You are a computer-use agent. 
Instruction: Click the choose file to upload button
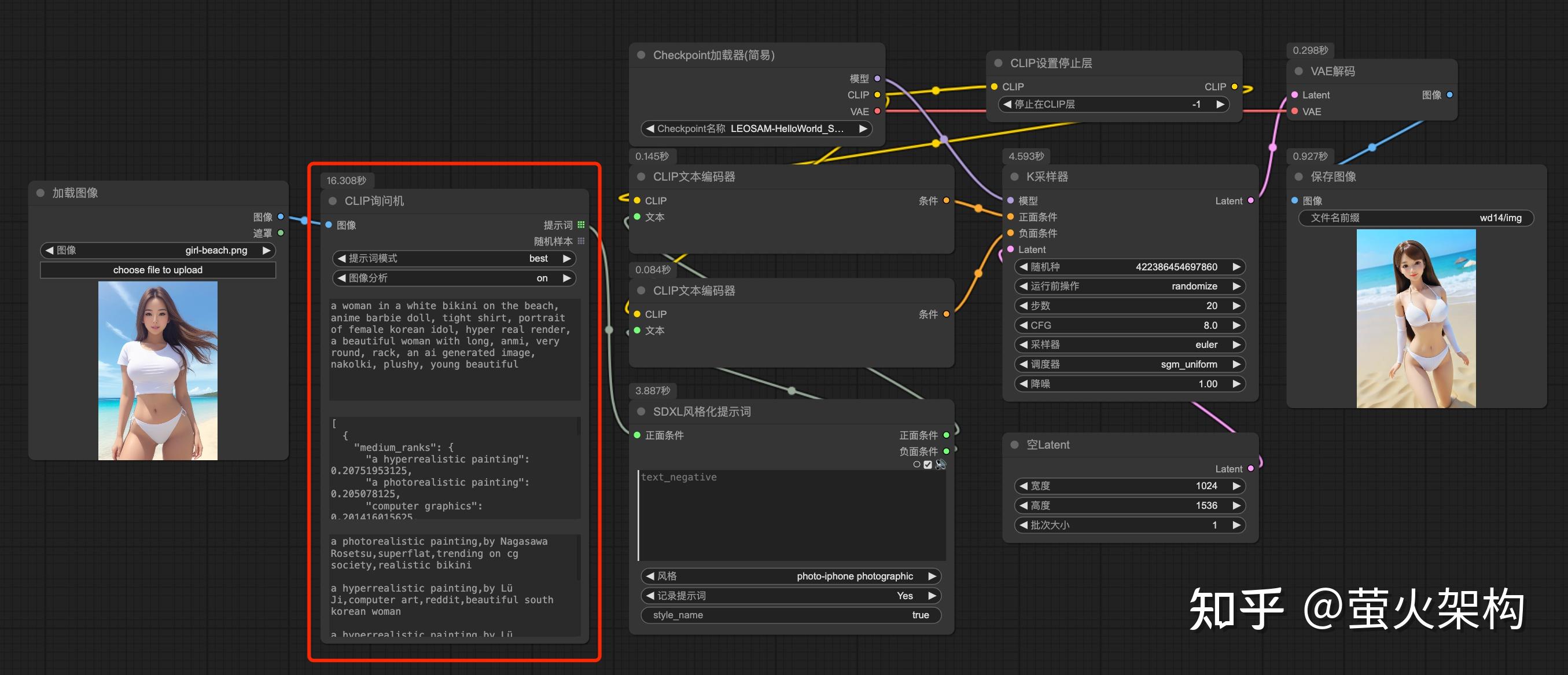point(157,270)
